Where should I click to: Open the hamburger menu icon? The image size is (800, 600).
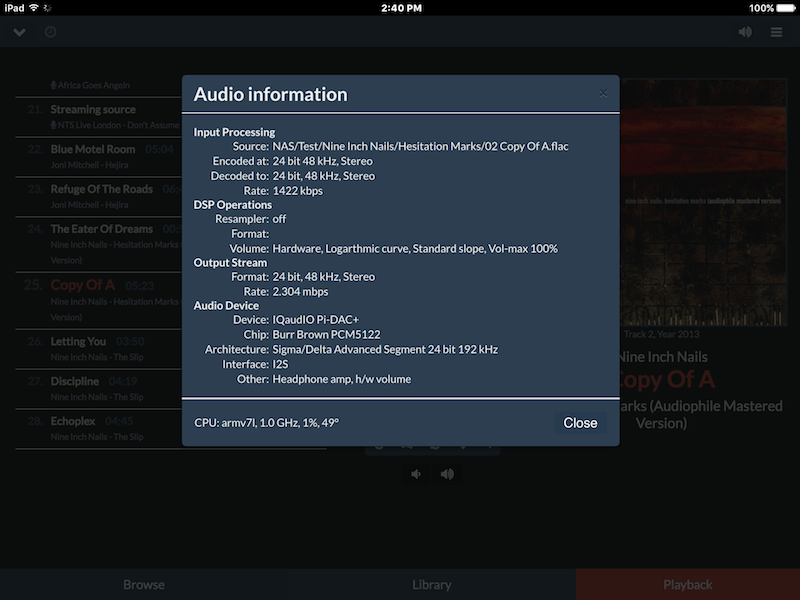click(x=777, y=32)
